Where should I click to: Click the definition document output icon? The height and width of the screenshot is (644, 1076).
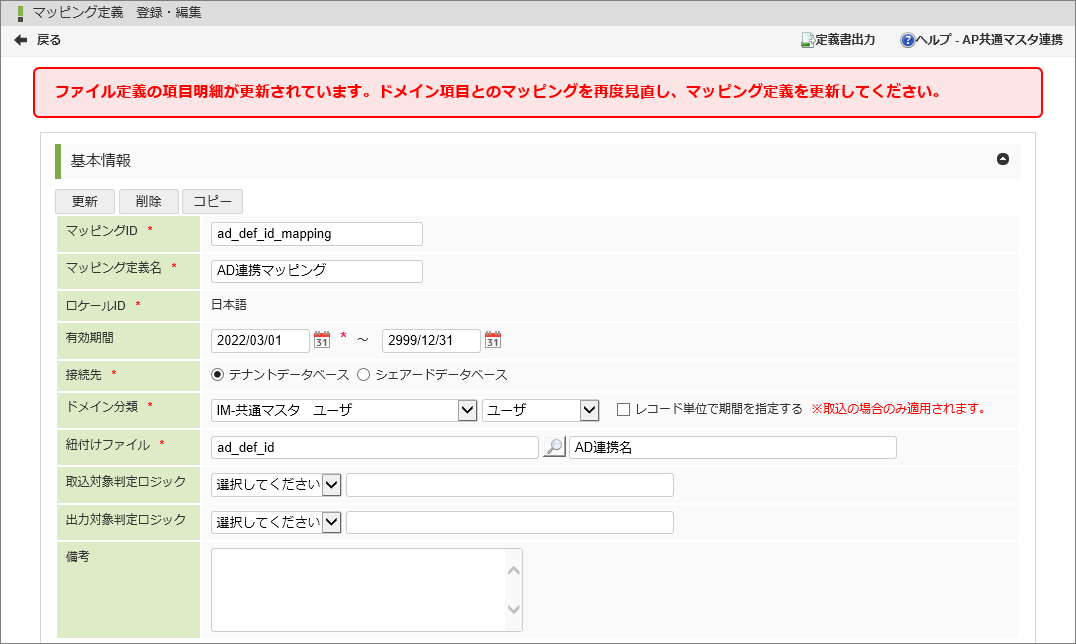(x=808, y=40)
